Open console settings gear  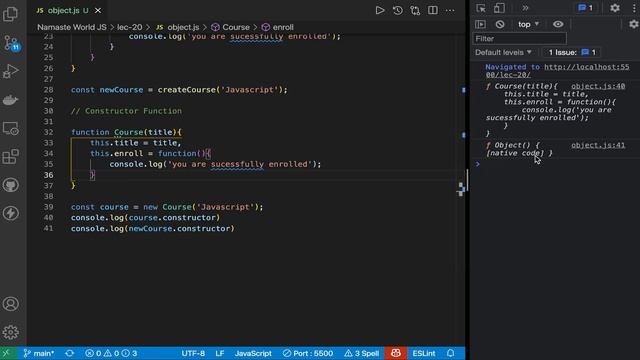point(633,24)
